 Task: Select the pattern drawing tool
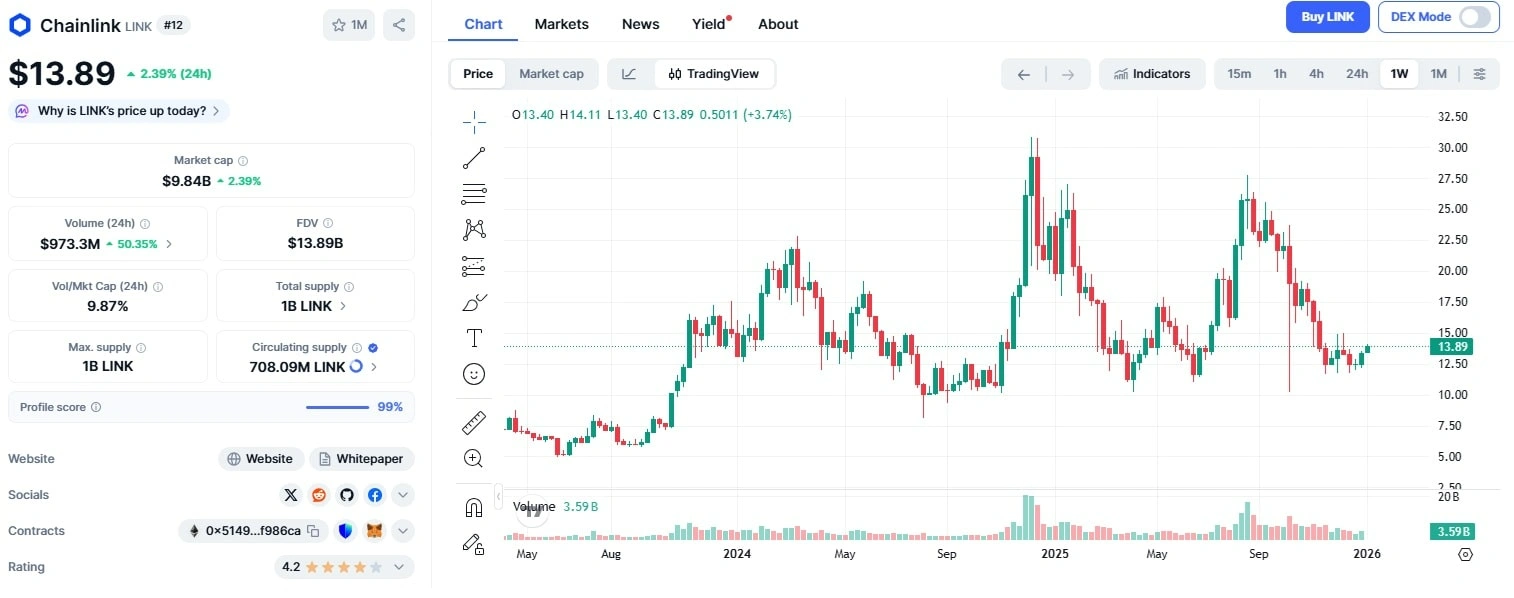click(474, 230)
